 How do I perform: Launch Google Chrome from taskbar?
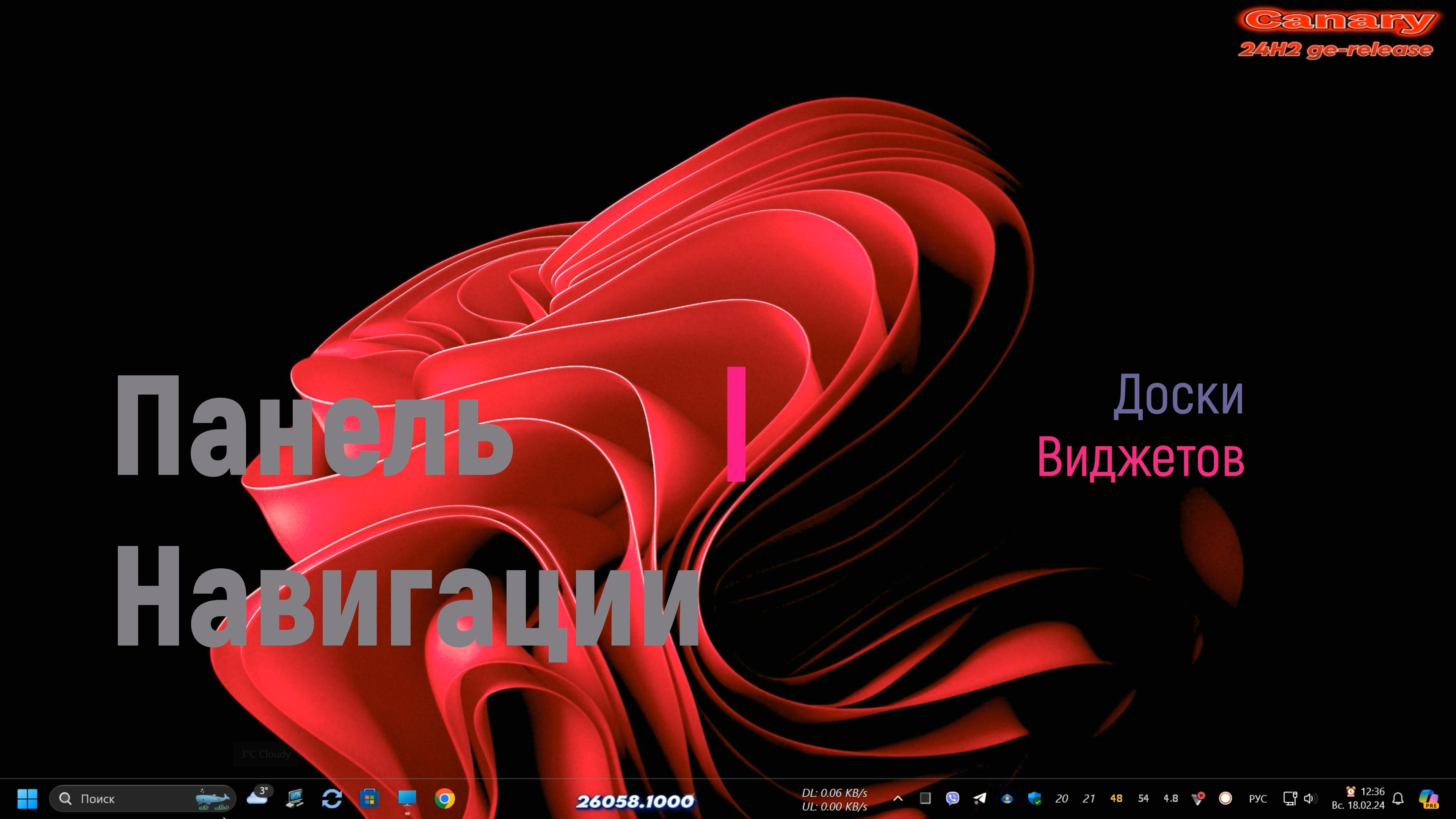[x=445, y=798]
